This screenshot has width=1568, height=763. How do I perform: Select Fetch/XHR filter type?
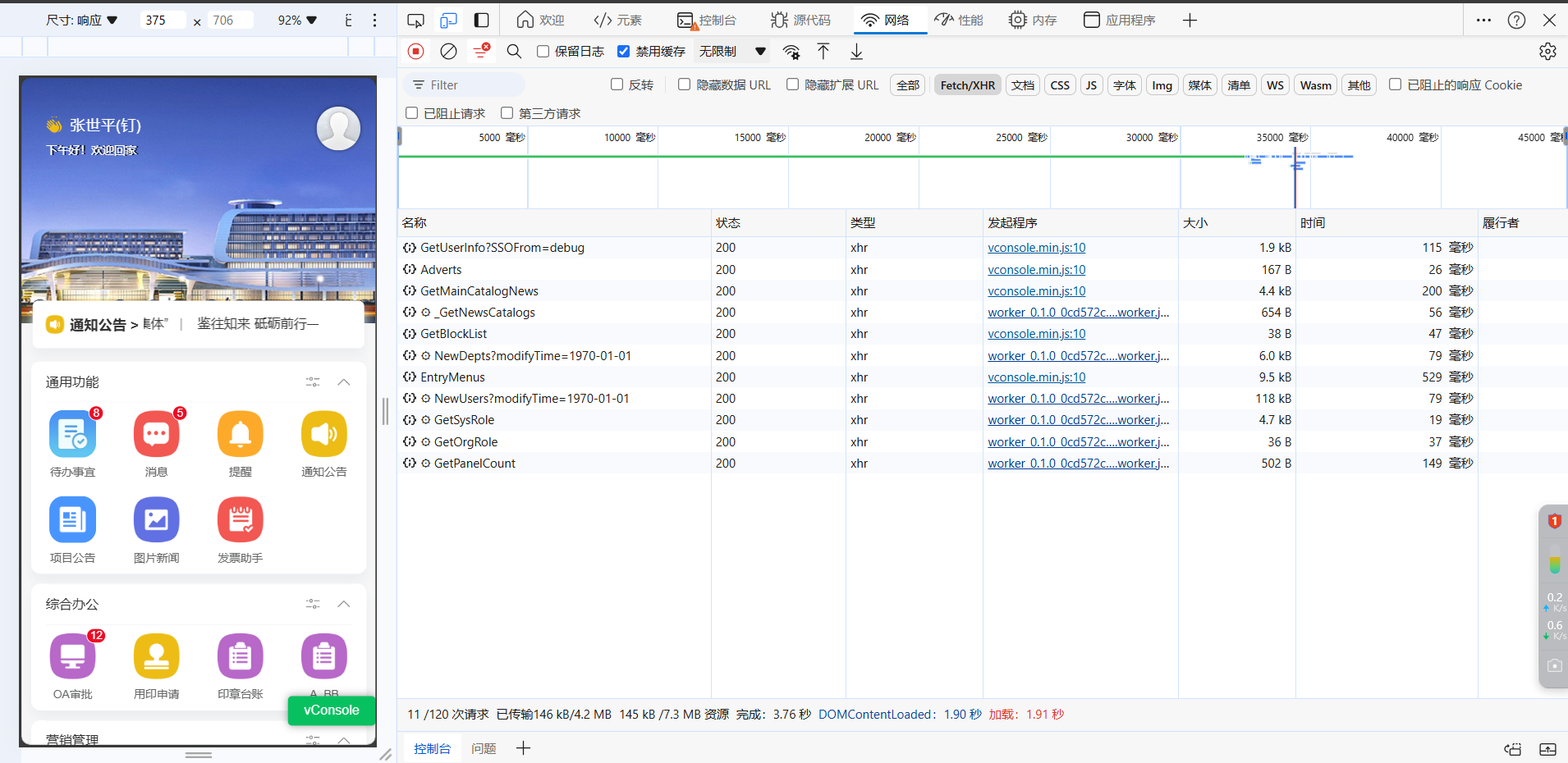pos(968,85)
